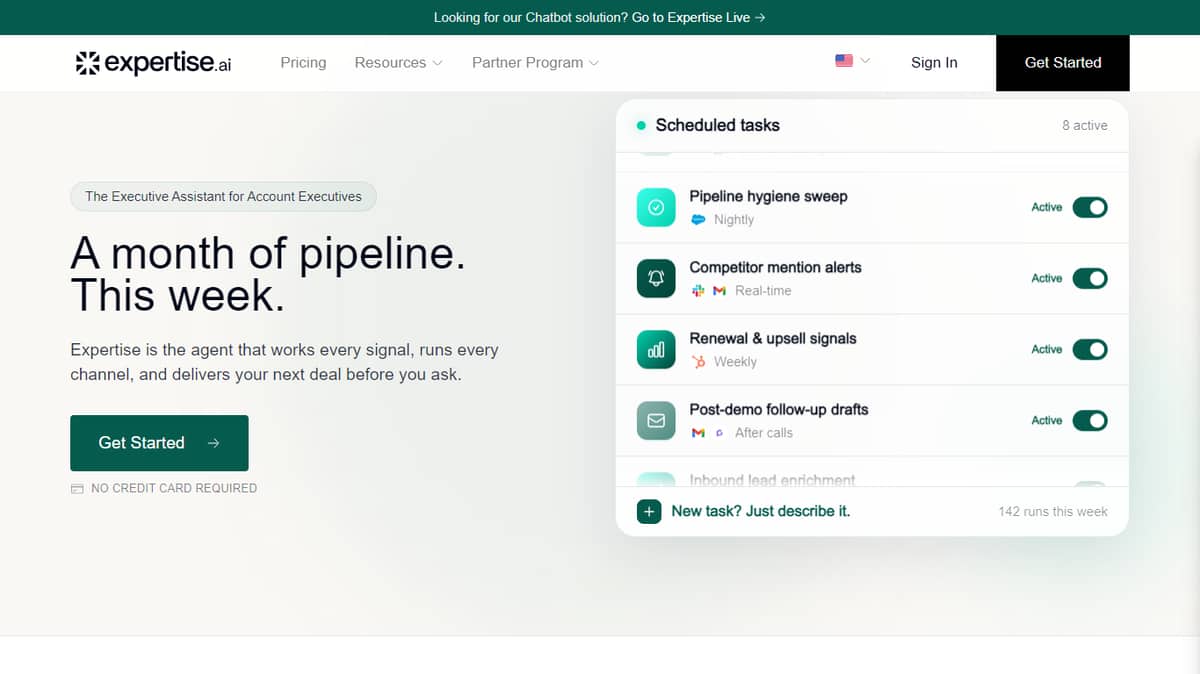Click the 'After calls' schedule label
The image size is (1200, 674).
tap(764, 433)
